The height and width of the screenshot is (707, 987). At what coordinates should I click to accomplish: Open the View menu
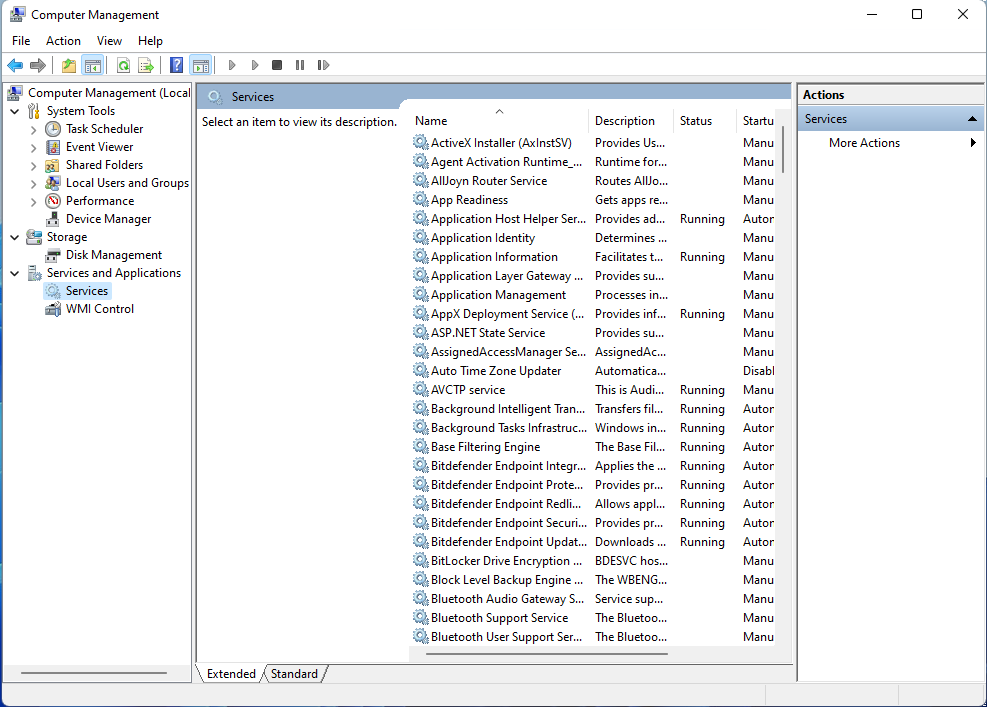pyautogui.click(x=109, y=41)
